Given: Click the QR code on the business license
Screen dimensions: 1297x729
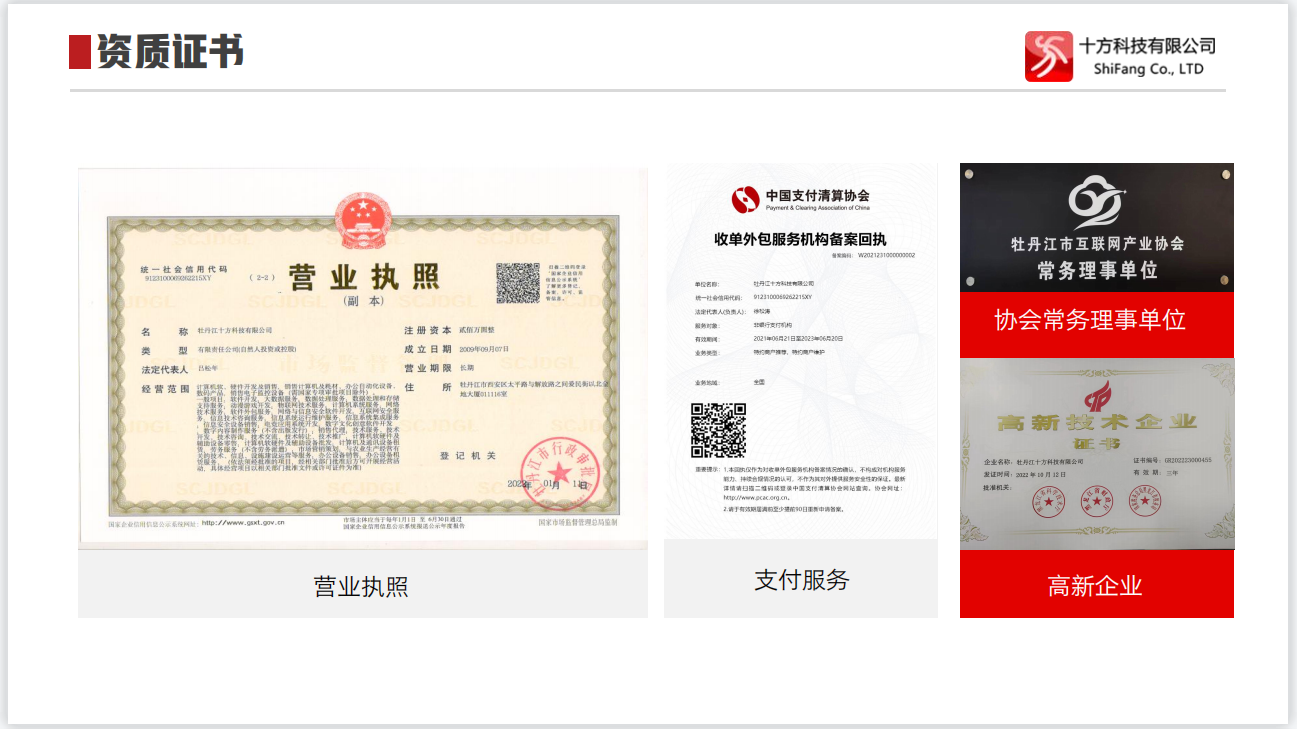Looking at the screenshot, I should tap(518, 284).
